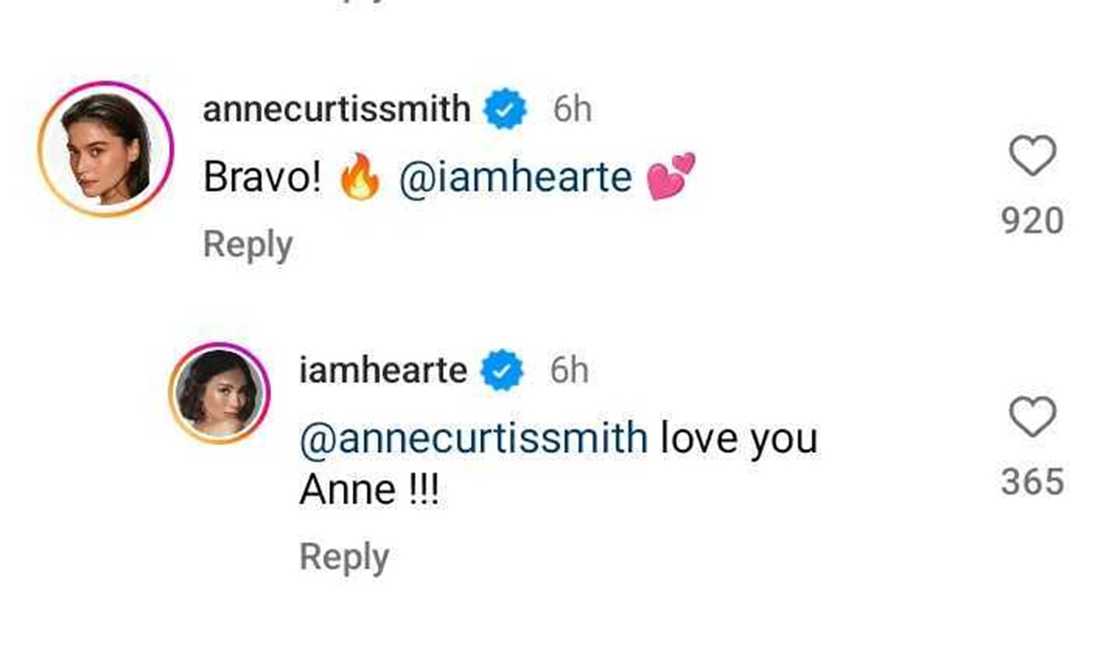Follow the @iamhearte mention in Bravo comment

pos(515,178)
